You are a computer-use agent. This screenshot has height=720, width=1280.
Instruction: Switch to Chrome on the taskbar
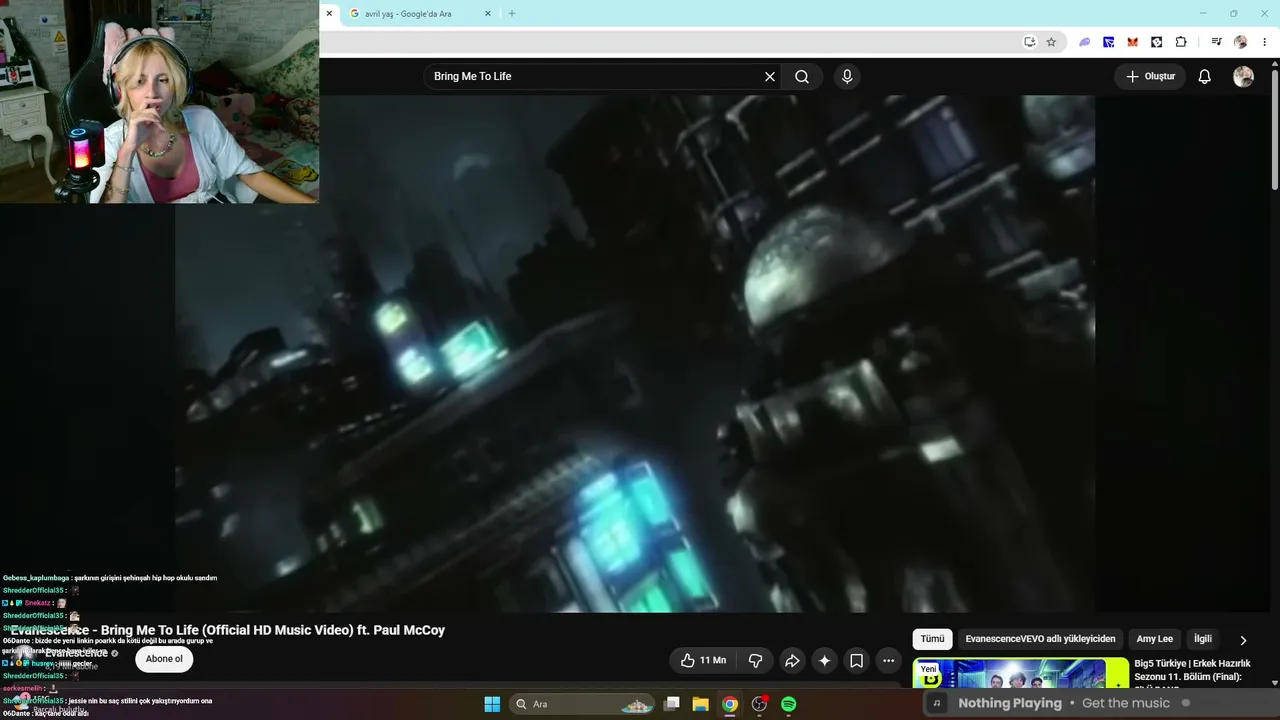730,704
